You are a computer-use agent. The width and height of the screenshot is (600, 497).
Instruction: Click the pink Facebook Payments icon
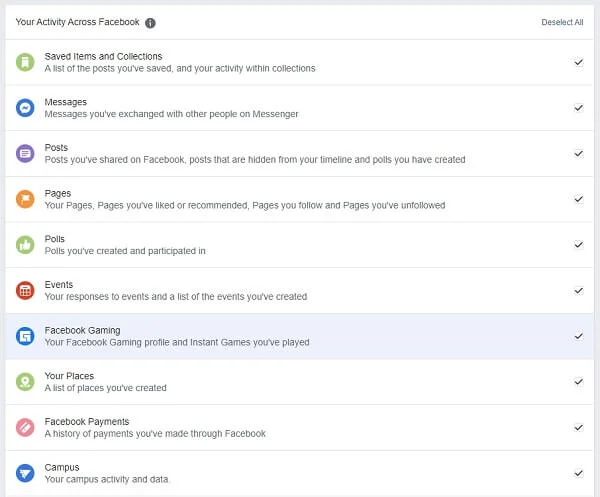click(25, 427)
